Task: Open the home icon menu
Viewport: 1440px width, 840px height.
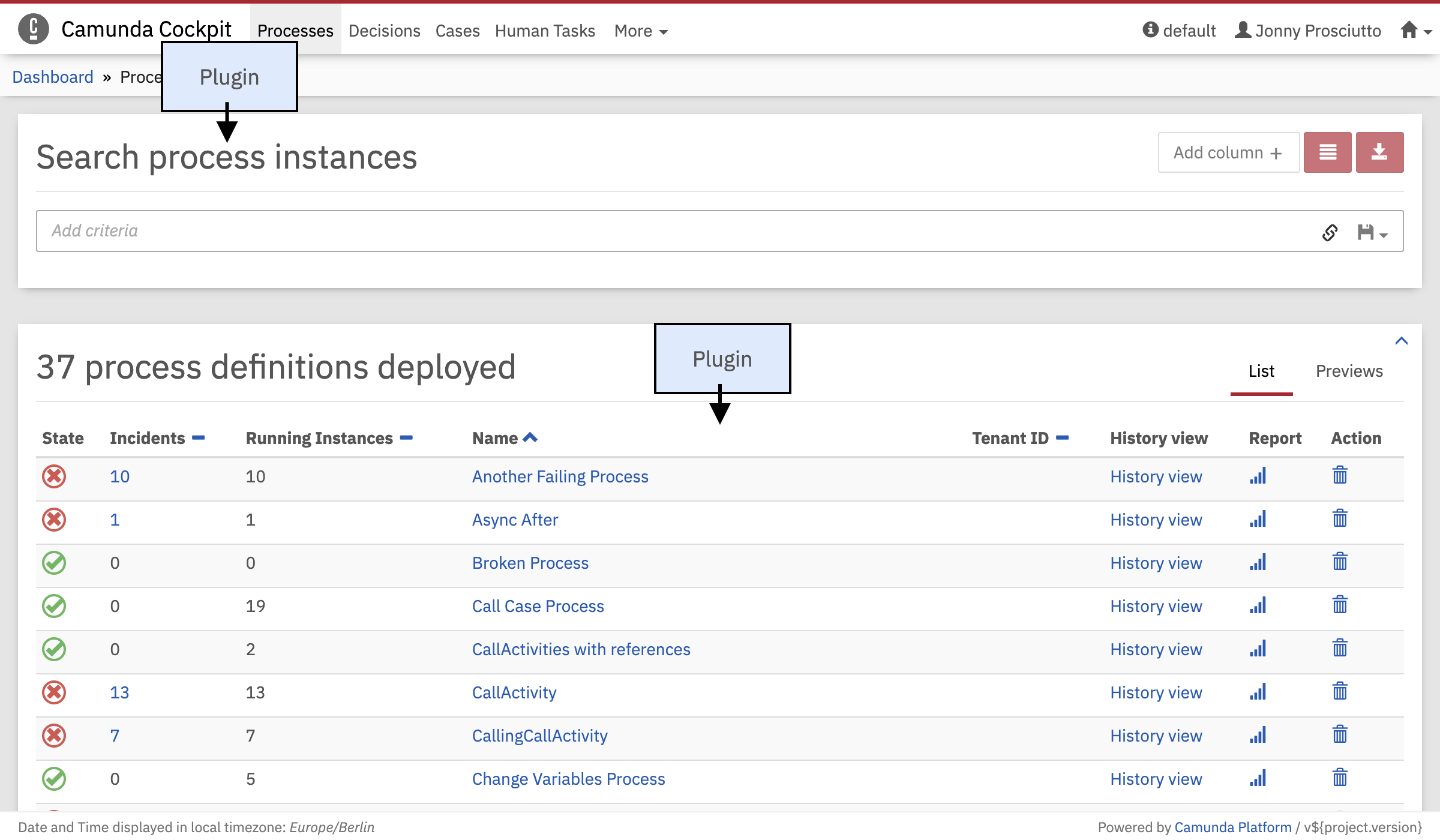Action: [x=1415, y=31]
